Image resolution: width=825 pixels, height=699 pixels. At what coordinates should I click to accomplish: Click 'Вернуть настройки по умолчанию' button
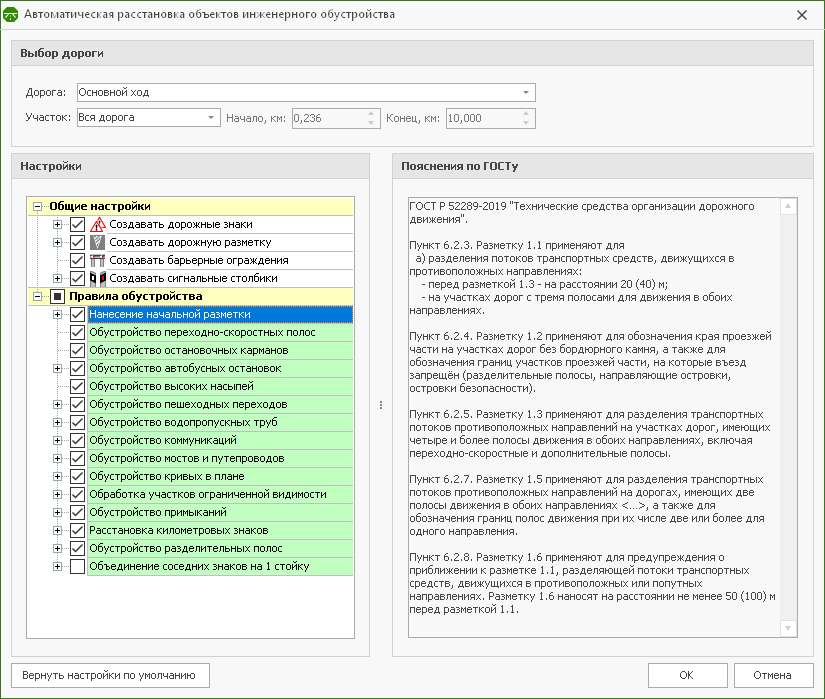[110, 675]
